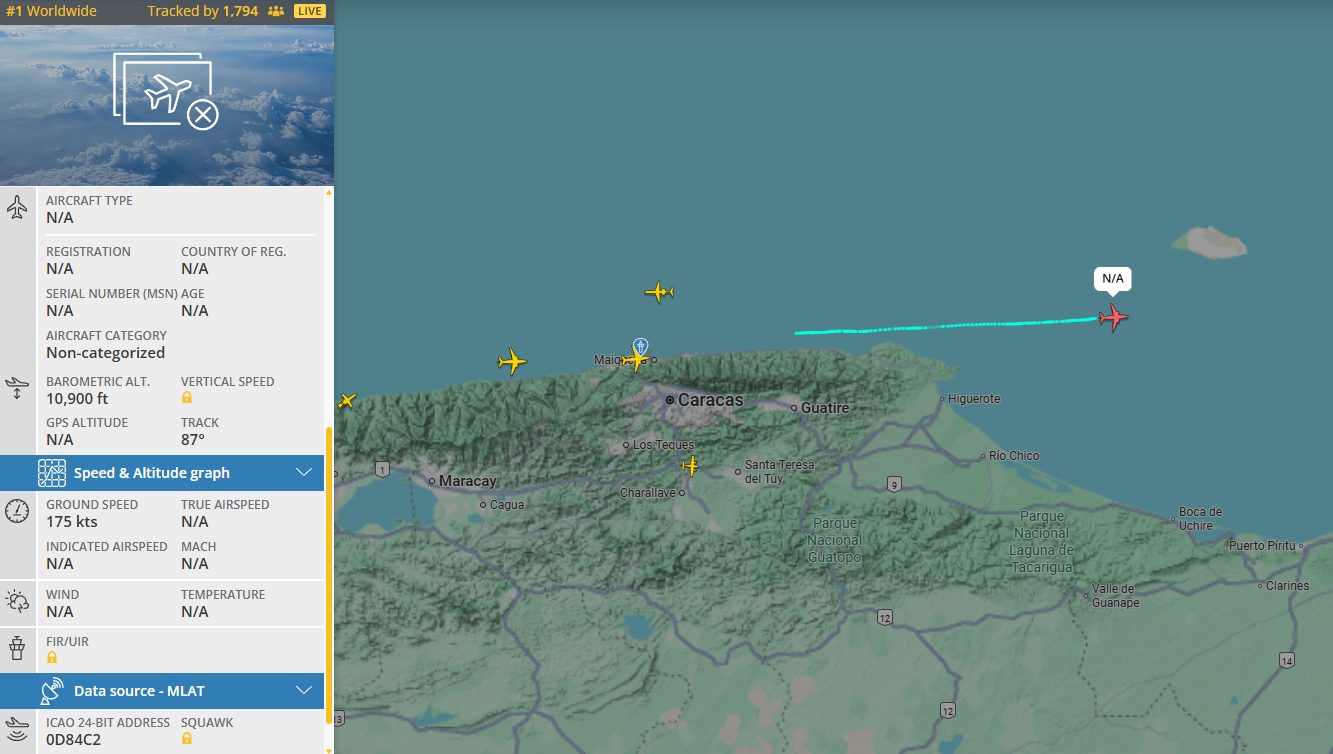Screen dimensions: 1333x754
Task: Collapse the Speed & Altitude graph chevron
Action: tap(305, 473)
